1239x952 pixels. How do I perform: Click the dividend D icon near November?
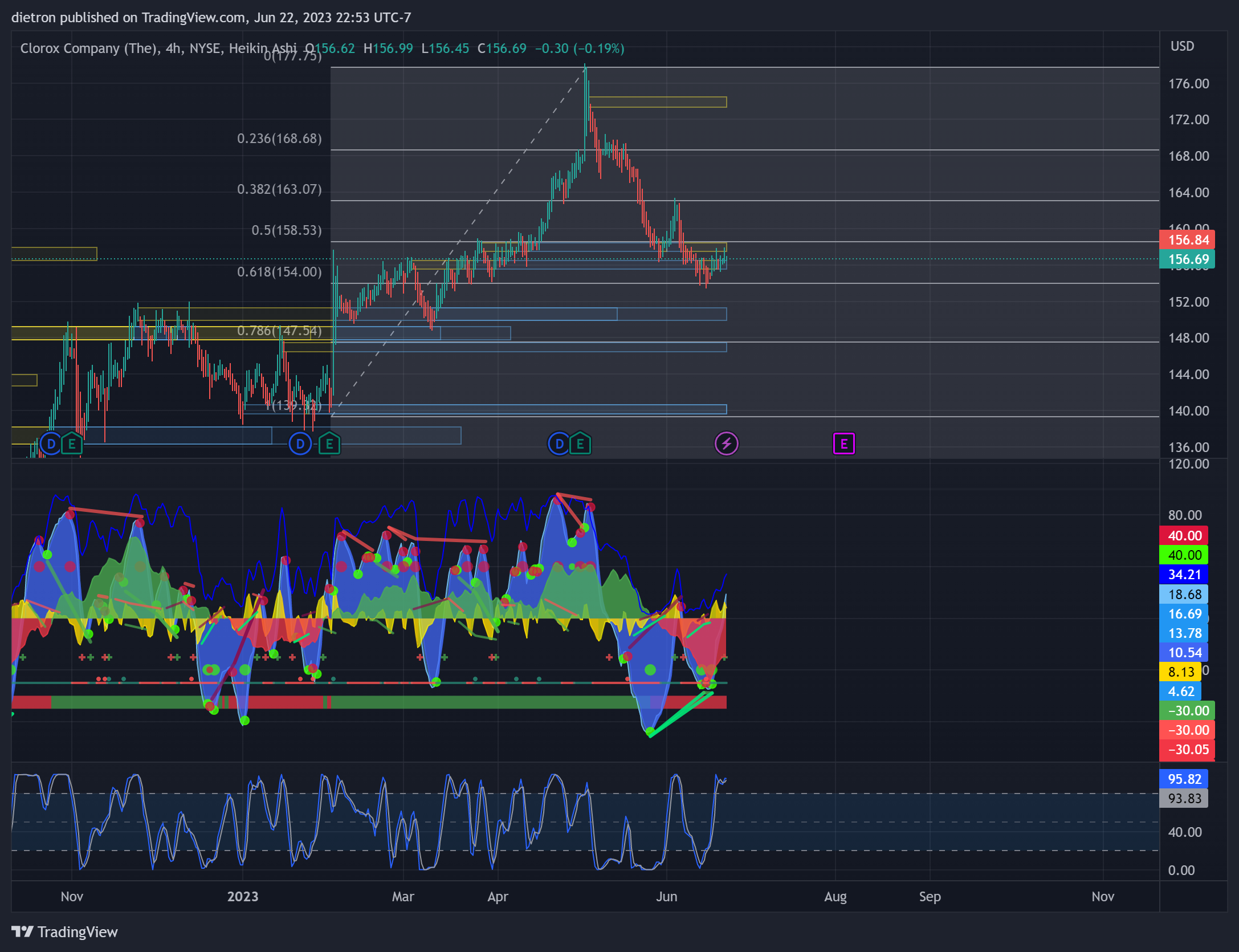point(51,444)
